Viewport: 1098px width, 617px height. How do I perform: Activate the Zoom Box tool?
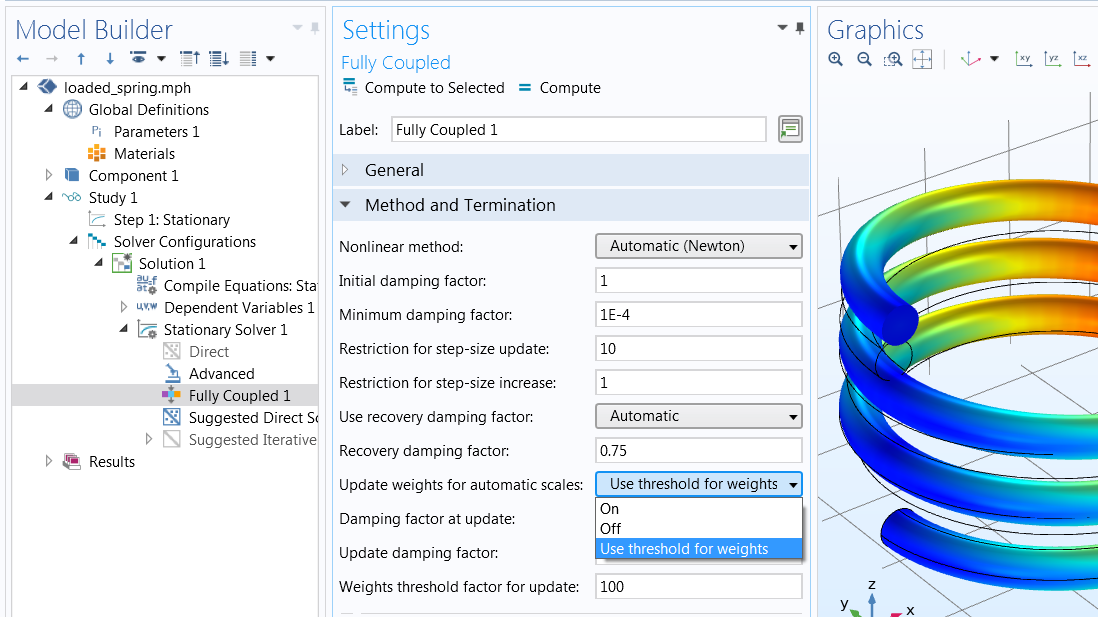click(x=894, y=60)
